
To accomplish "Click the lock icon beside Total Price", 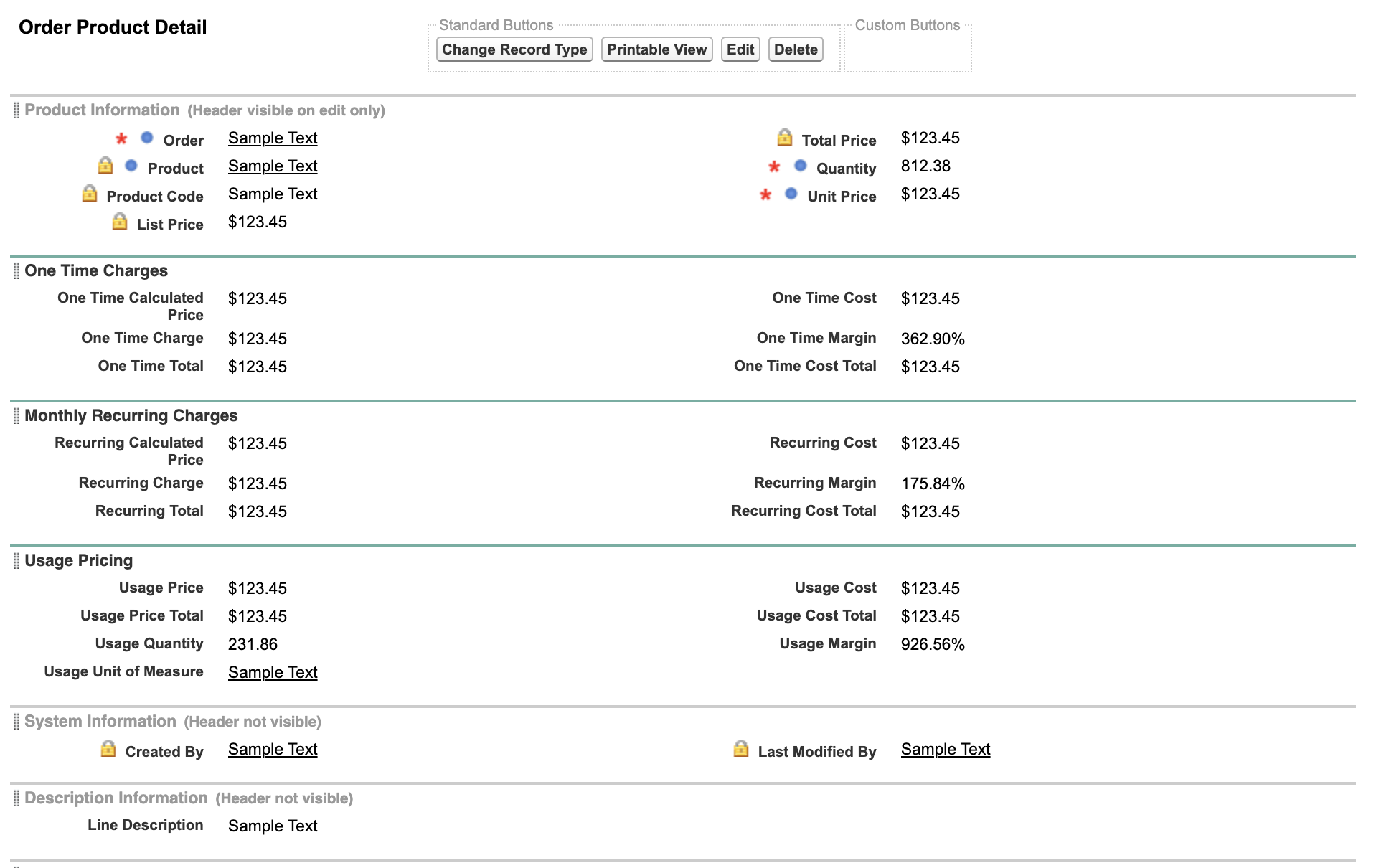I will click(785, 138).
